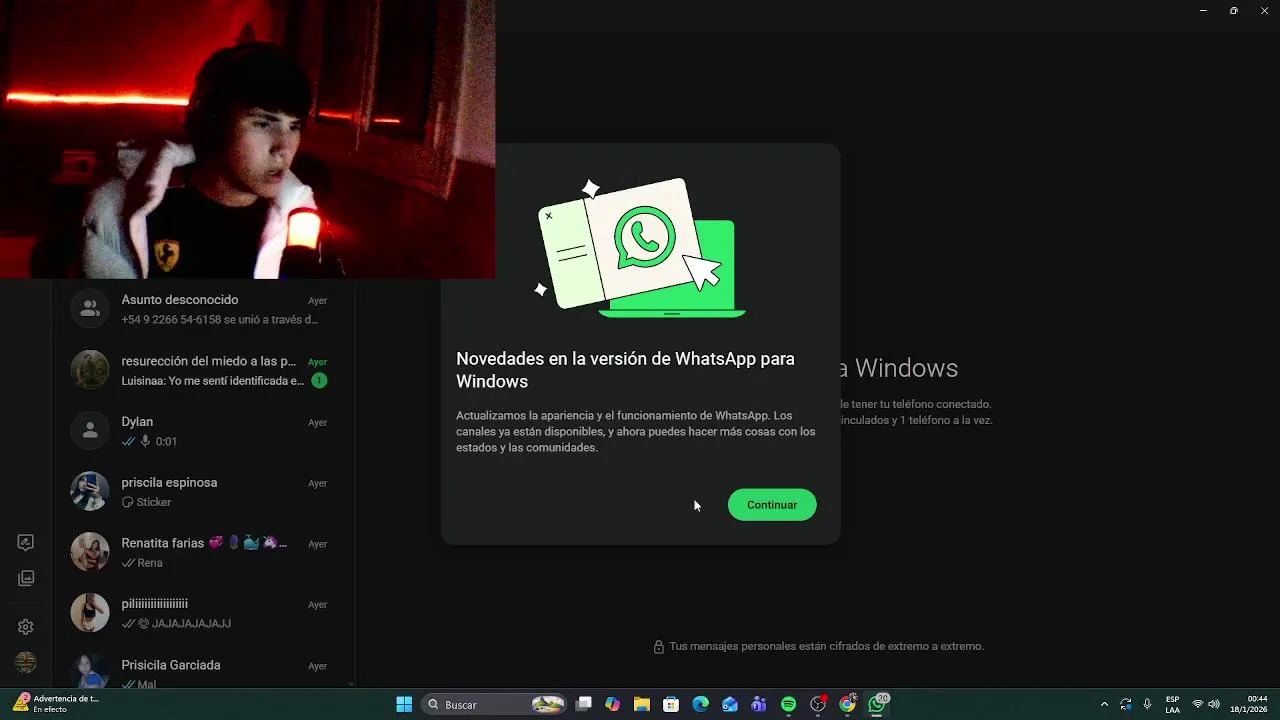Open Spotify from the taskbar
Viewport: 1280px width, 720px height.
[788, 705]
